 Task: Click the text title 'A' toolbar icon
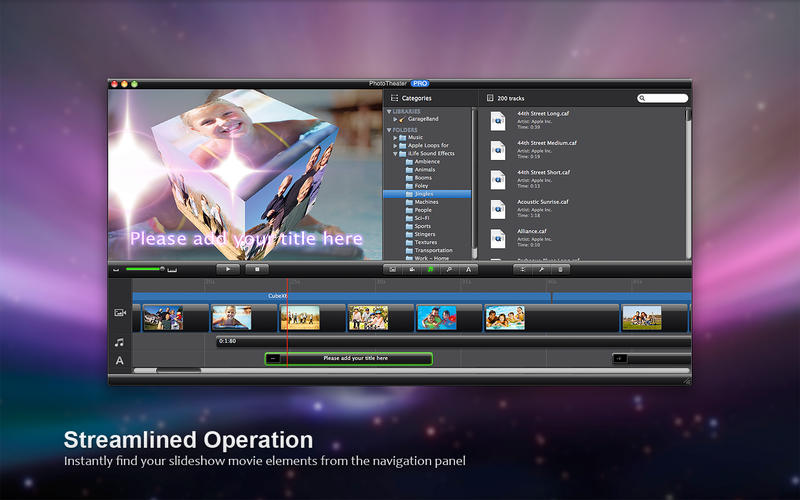point(467,269)
